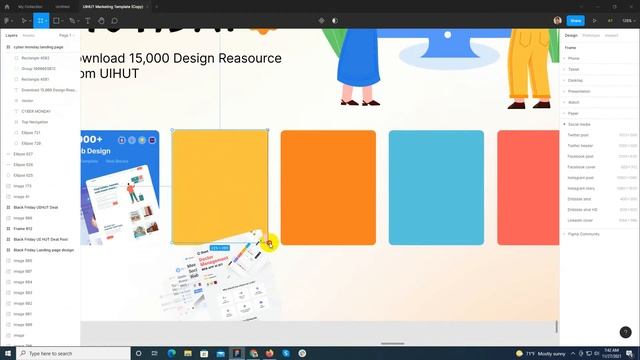Expand the Desktop frame presets
The width and height of the screenshot is (640, 360).
(x=575, y=80)
